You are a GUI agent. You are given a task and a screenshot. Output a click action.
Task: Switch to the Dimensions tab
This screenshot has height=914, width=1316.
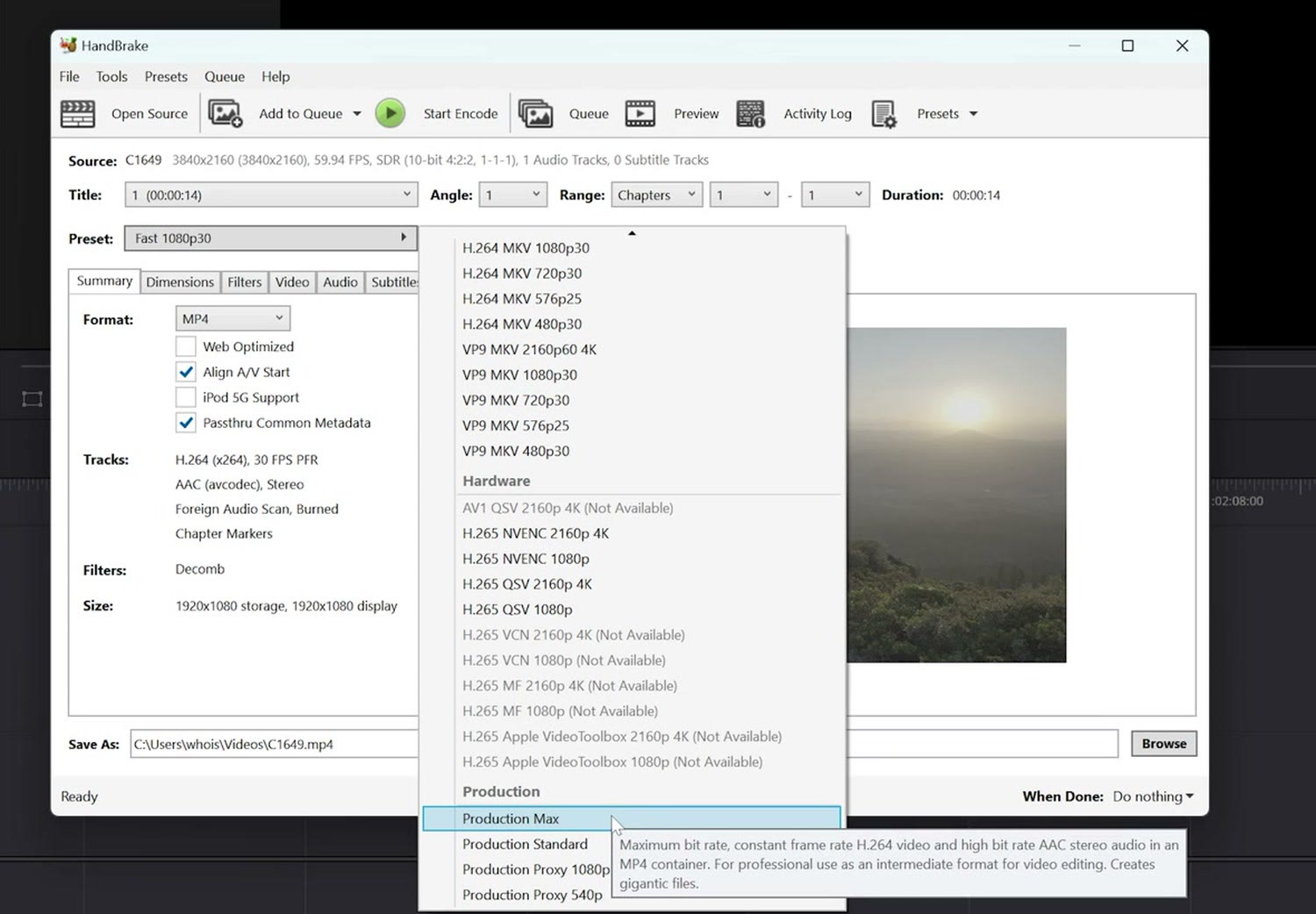pyautogui.click(x=180, y=282)
